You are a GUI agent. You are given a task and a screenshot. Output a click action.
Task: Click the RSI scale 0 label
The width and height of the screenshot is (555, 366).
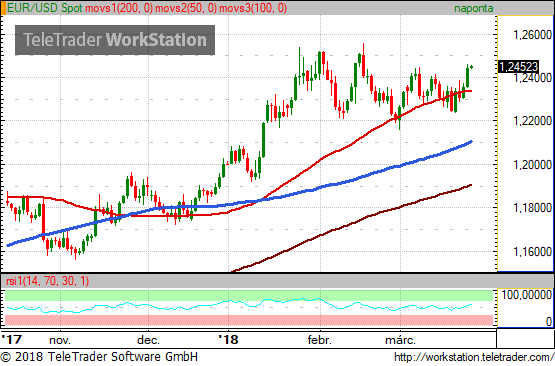pos(548,321)
